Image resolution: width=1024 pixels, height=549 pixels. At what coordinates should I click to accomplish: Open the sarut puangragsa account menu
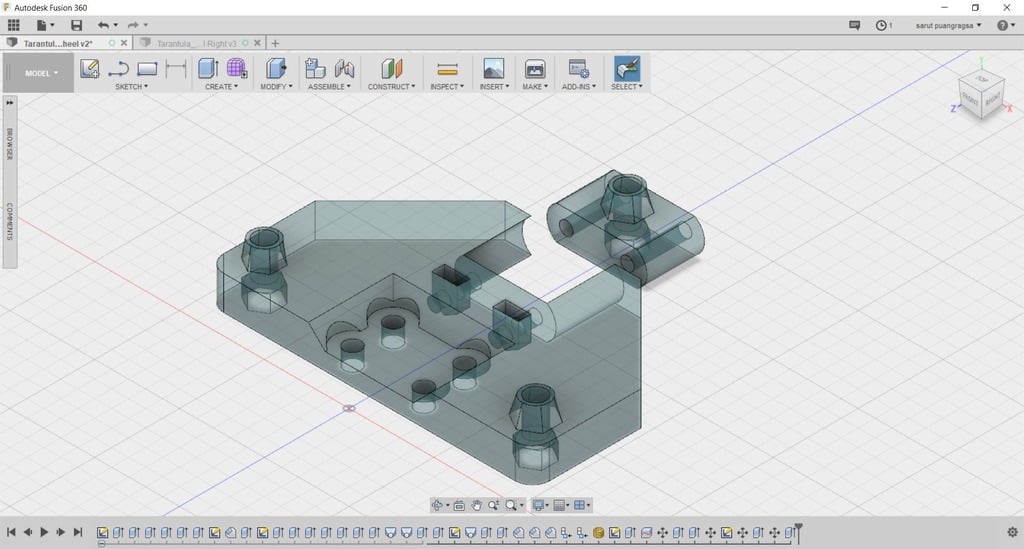[948, 25]
